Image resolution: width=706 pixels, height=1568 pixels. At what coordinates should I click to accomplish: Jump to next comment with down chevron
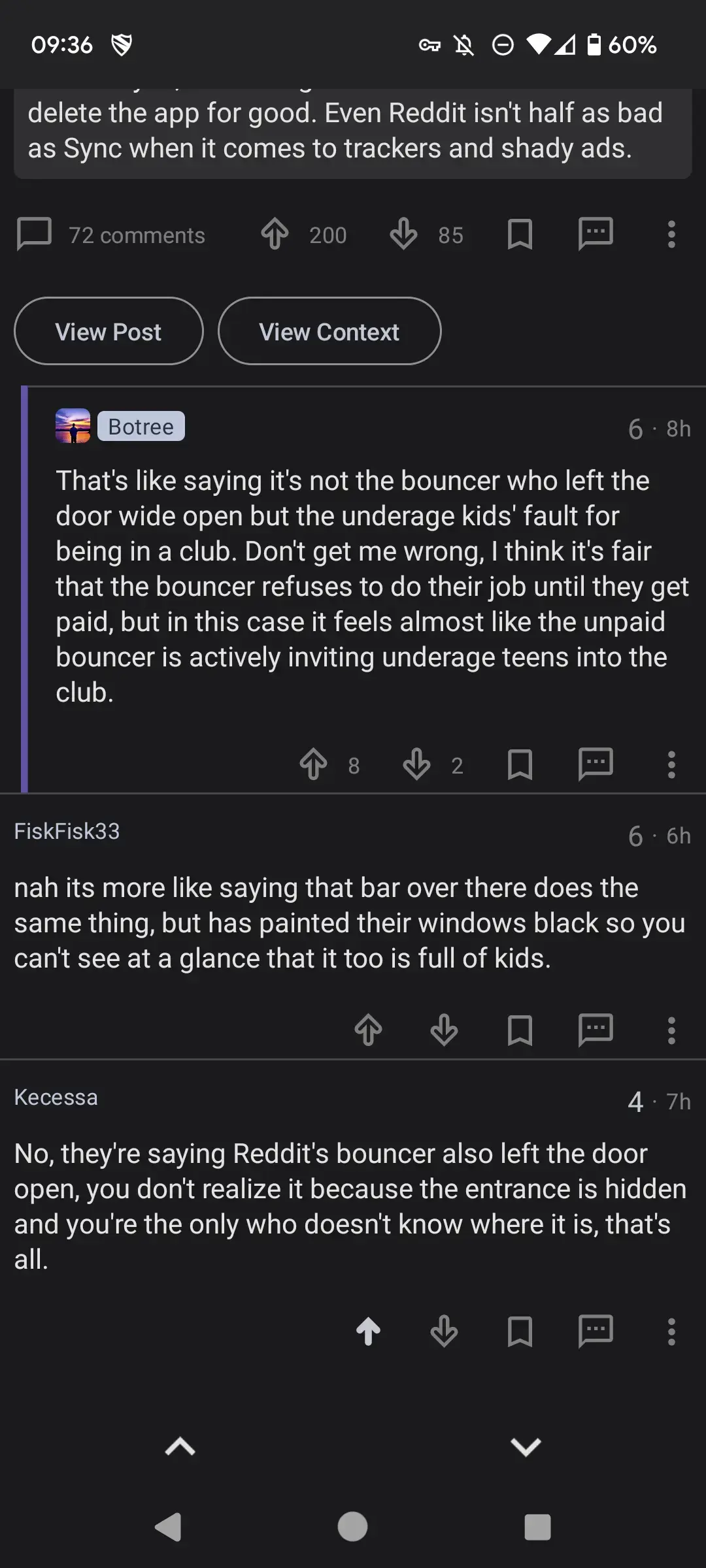pyautogui.click(x=526, y=1446)
